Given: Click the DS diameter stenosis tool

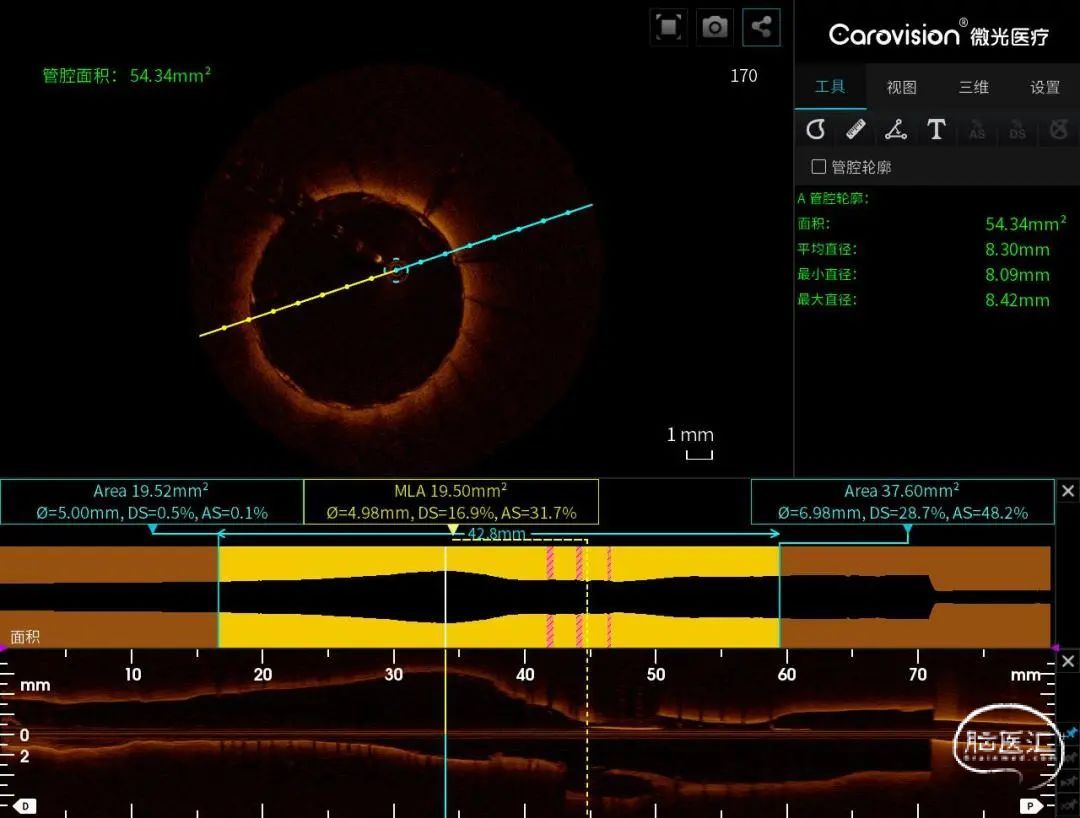Looking at the screenshot, I should pyautogui.click(x=1017, y=129).
